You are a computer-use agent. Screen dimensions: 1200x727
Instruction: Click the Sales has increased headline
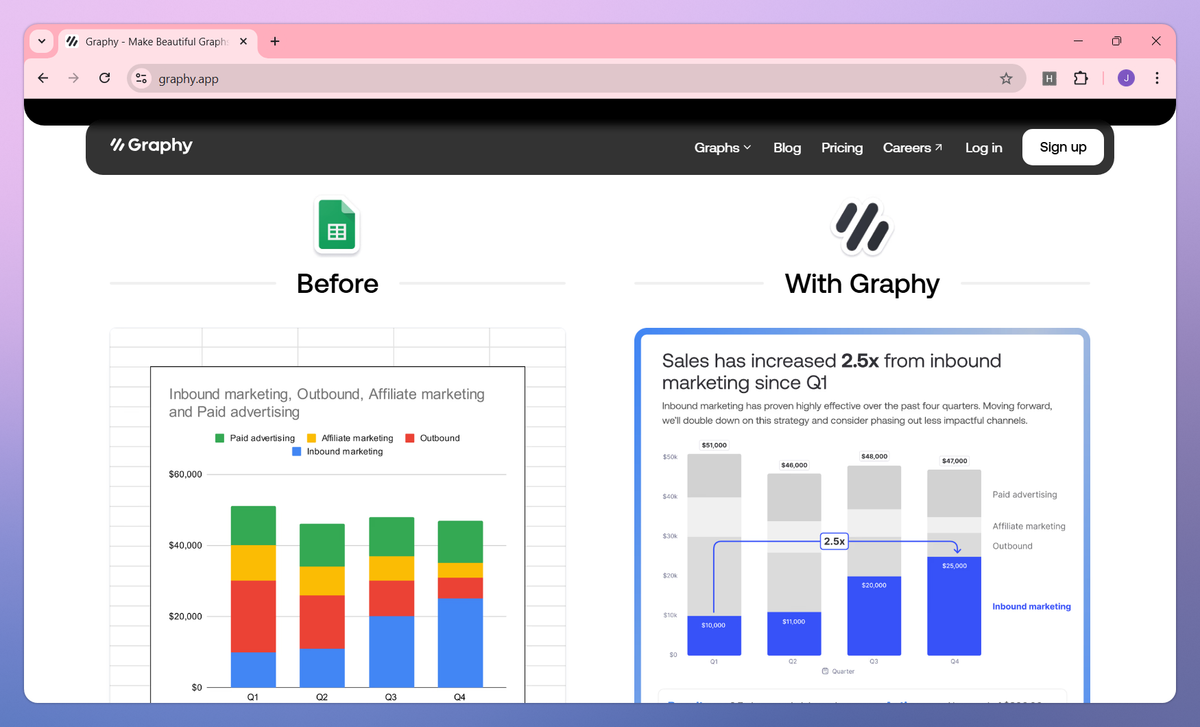(832, 371)
